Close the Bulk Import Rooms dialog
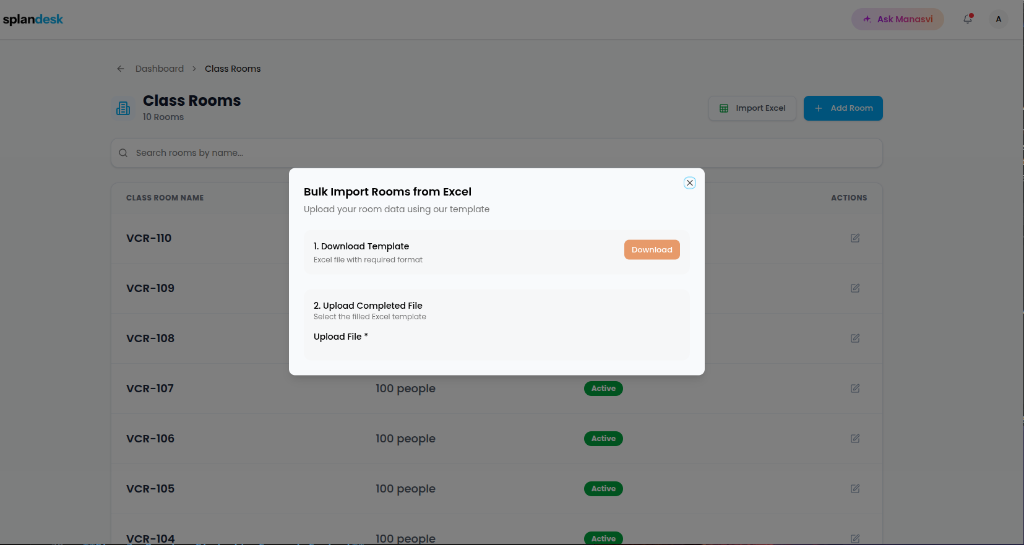Image resolution: width=1024 pixels, height=545 pixels. click(690, 183)
